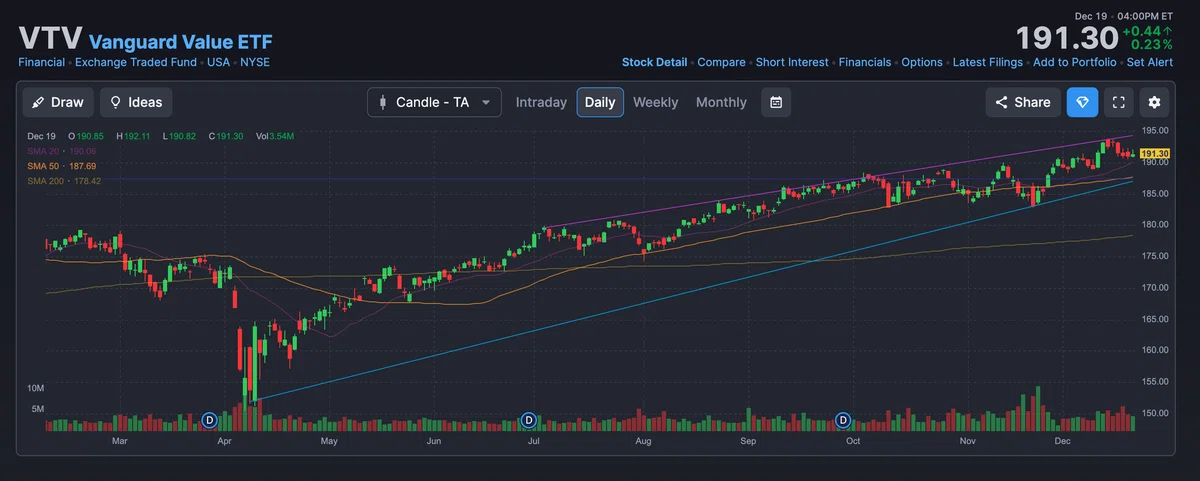Click the candlestick icon in chart type selector
Screen dimensions: 1200x481
[x=385, y=102]
